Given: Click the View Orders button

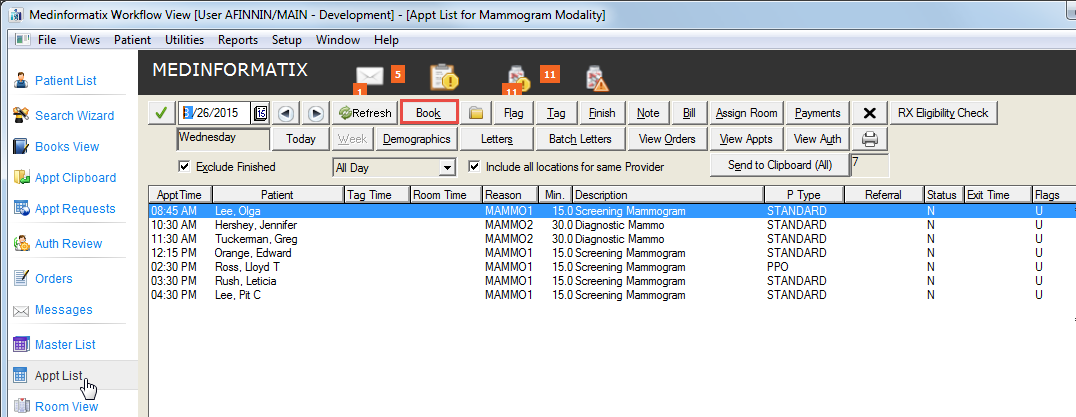Looking at the screenshot, I should tap(667, 139).
